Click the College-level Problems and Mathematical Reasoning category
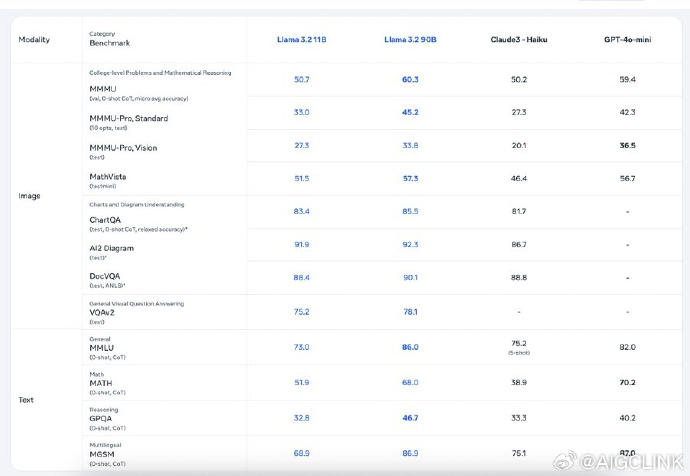The image size is (690, 476). [x=160, y=73]
